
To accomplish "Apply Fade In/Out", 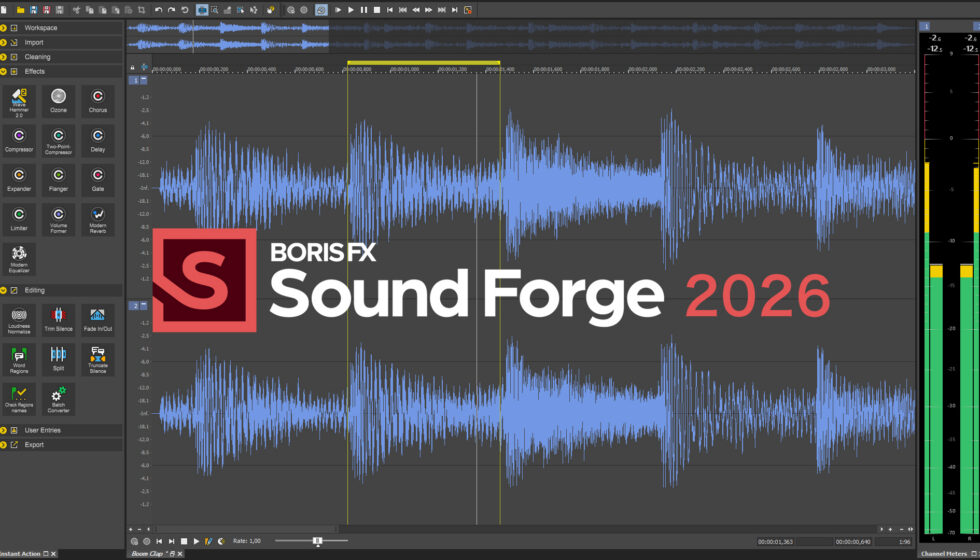I will click(x=98, y=321).
